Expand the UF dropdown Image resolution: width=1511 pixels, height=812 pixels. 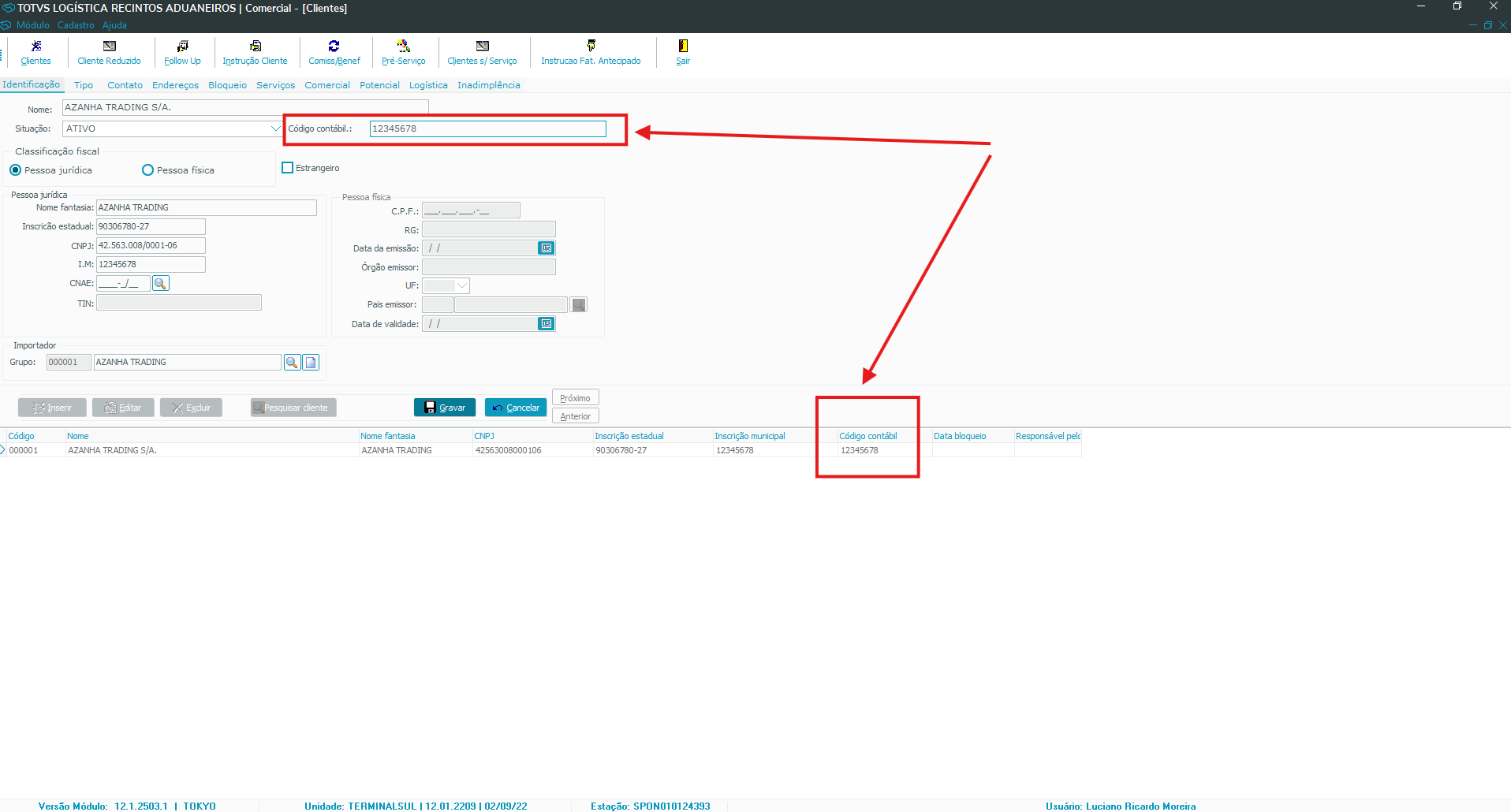coord(462,285)
